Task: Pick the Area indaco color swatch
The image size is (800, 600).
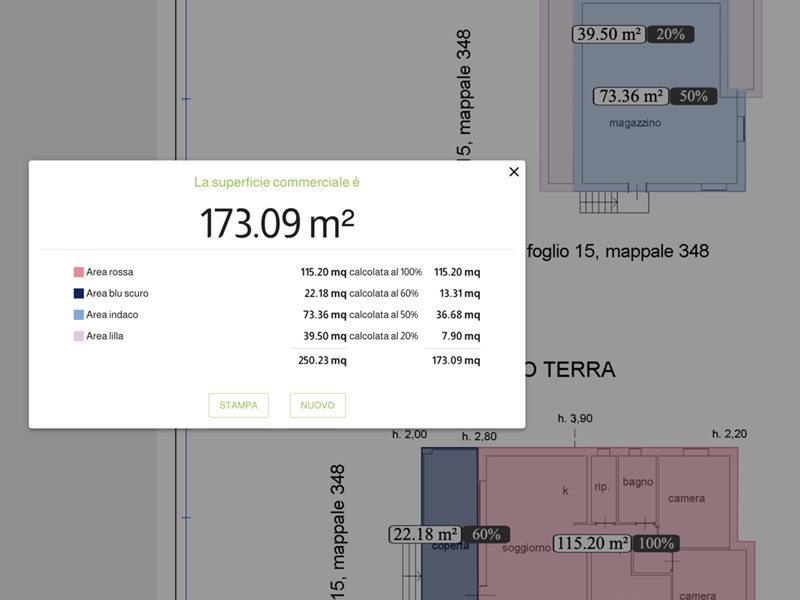Action: 78,315
